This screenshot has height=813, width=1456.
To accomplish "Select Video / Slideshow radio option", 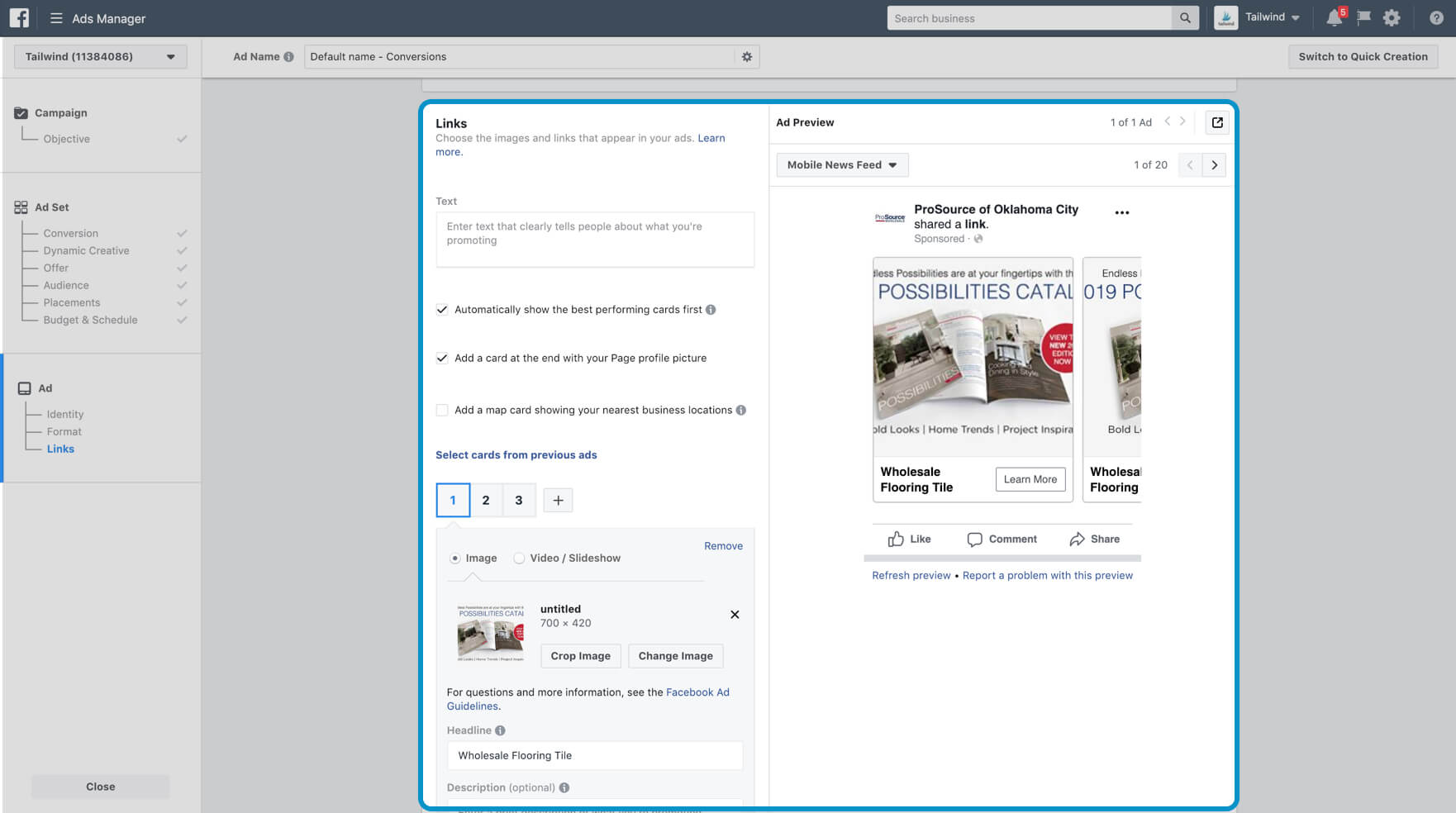I will pos(519,559).
